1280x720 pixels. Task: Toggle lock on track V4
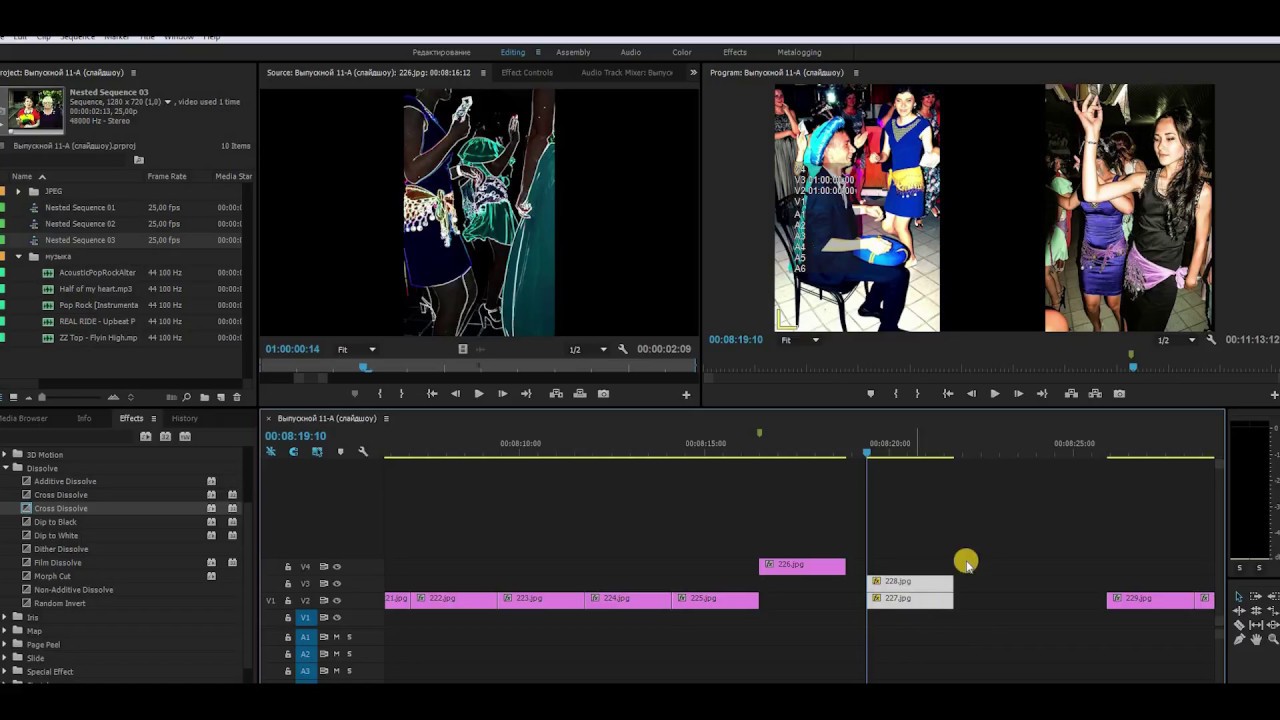(x=288, y=567)
